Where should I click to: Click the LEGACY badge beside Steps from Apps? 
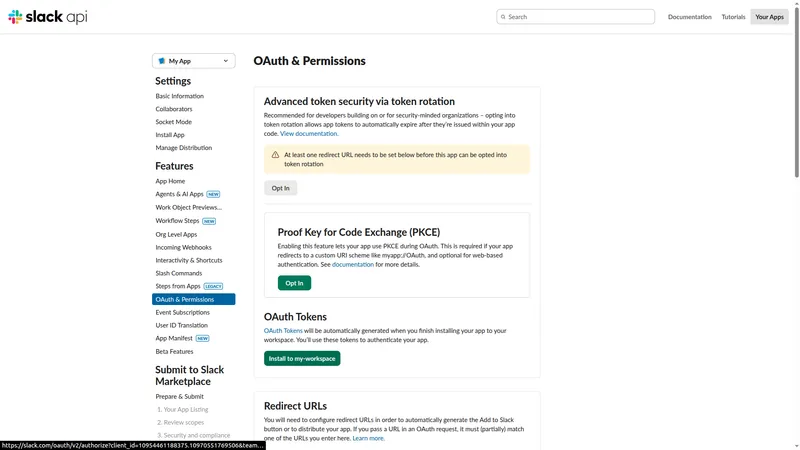[213, 287]
